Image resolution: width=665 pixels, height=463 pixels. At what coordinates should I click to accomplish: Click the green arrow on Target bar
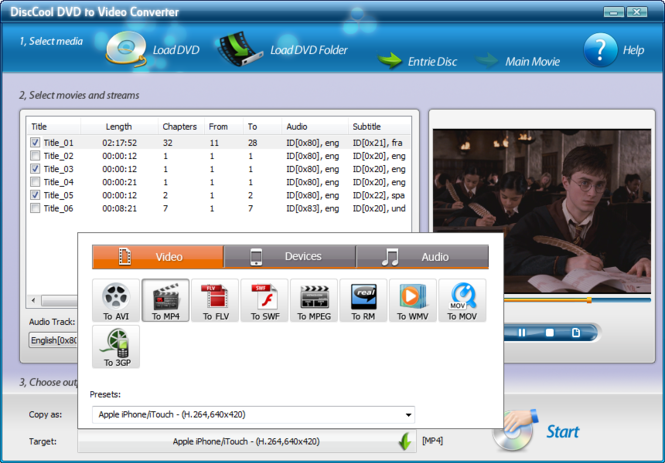pos(405,442)
